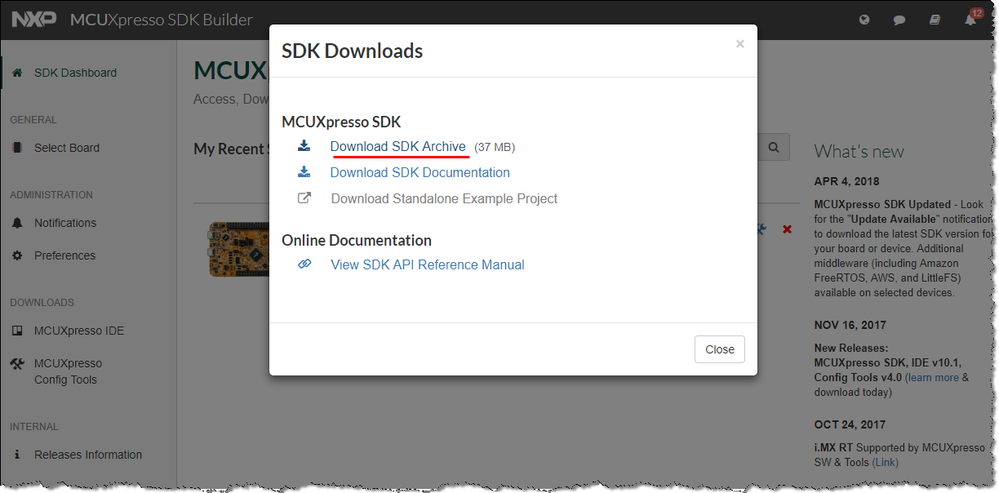Click the red X delete icon on SDK row

(x=787, y=229)
